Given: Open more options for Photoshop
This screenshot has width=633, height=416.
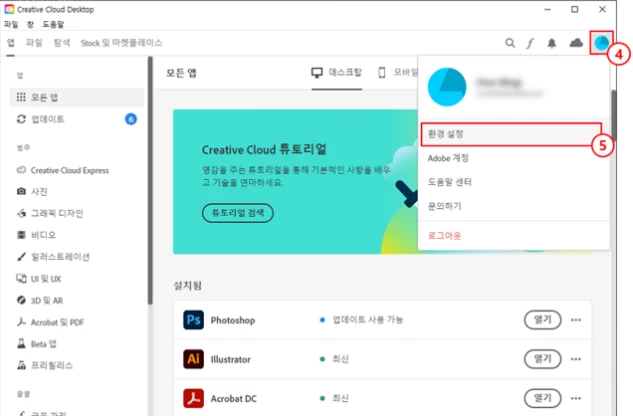Looking at the screenshot, I should [x=576, y=320].
